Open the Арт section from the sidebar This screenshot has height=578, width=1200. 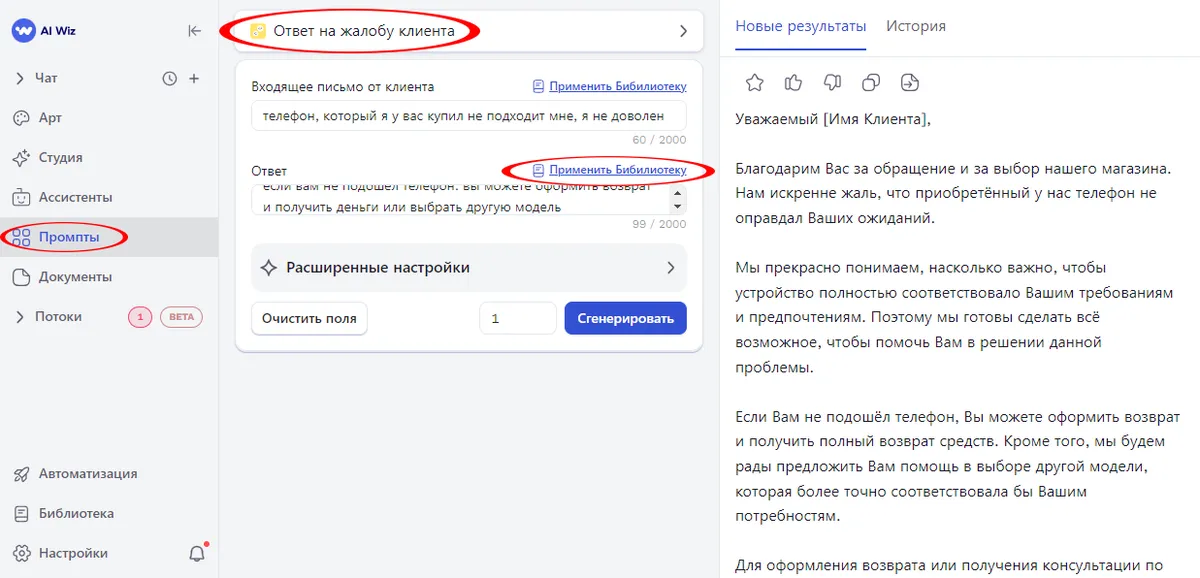(47, 117)
